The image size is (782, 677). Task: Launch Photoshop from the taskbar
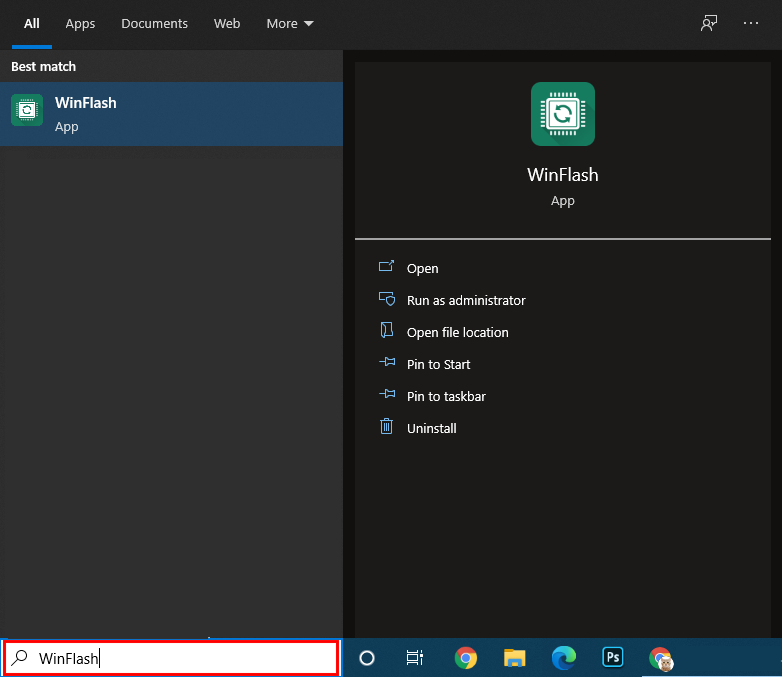coord(613,658)
